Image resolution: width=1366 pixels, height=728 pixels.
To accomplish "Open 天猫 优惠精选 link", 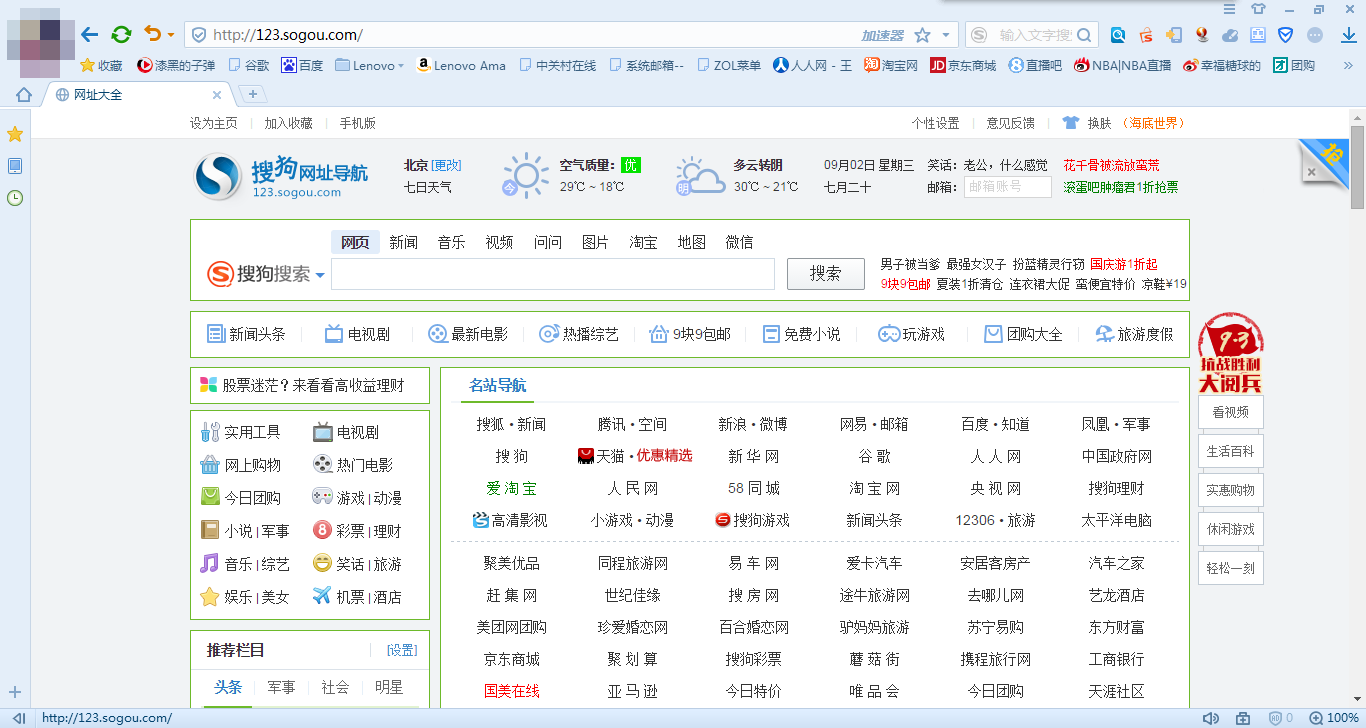I will (x=635, y=456).
